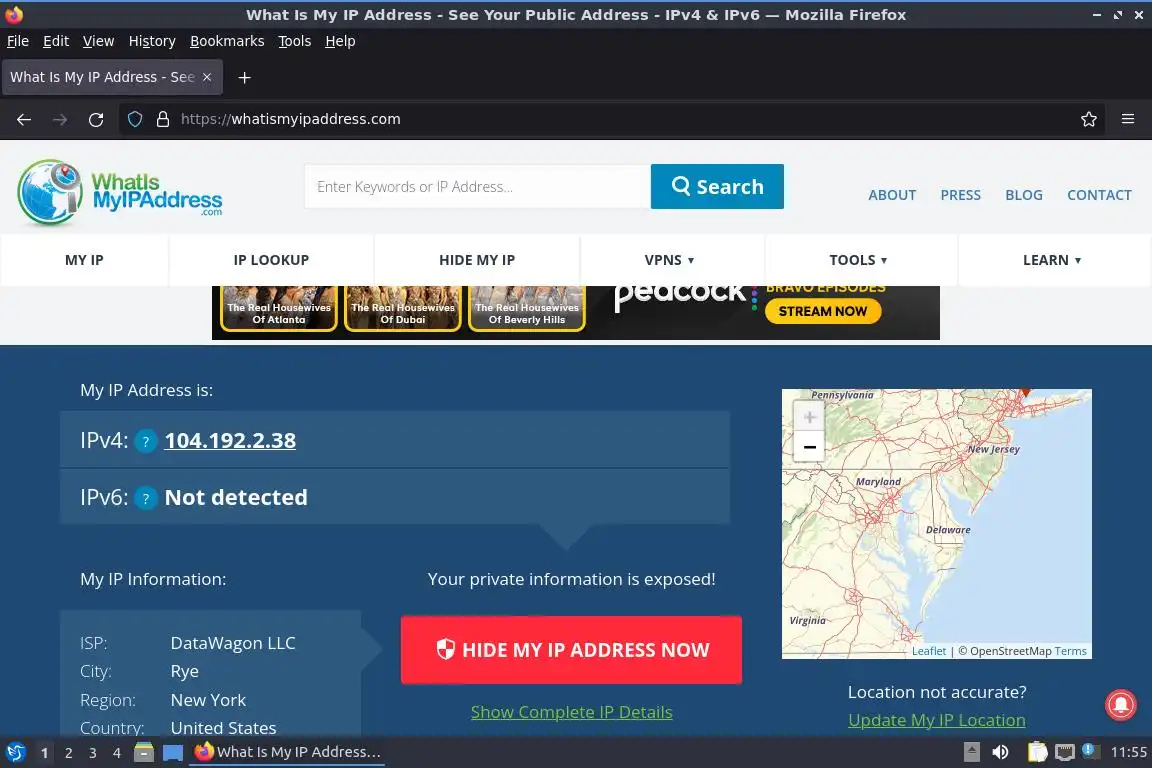Switch to workspace 4 in taskbar
The height and width of the screenshot is (768, 1152).
tap(116, 753)
